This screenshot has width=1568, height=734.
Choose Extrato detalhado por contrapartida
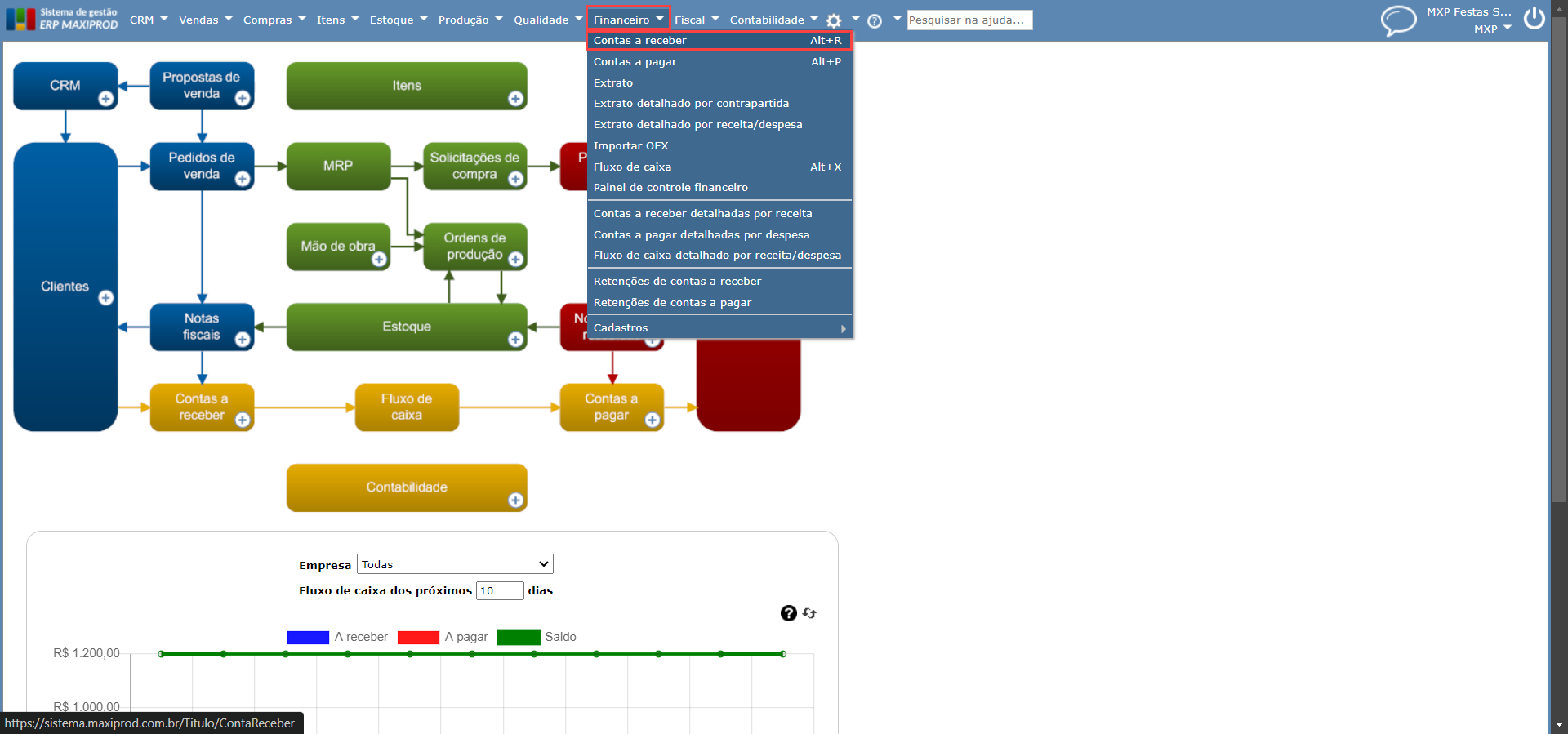(x=719, y=104)
